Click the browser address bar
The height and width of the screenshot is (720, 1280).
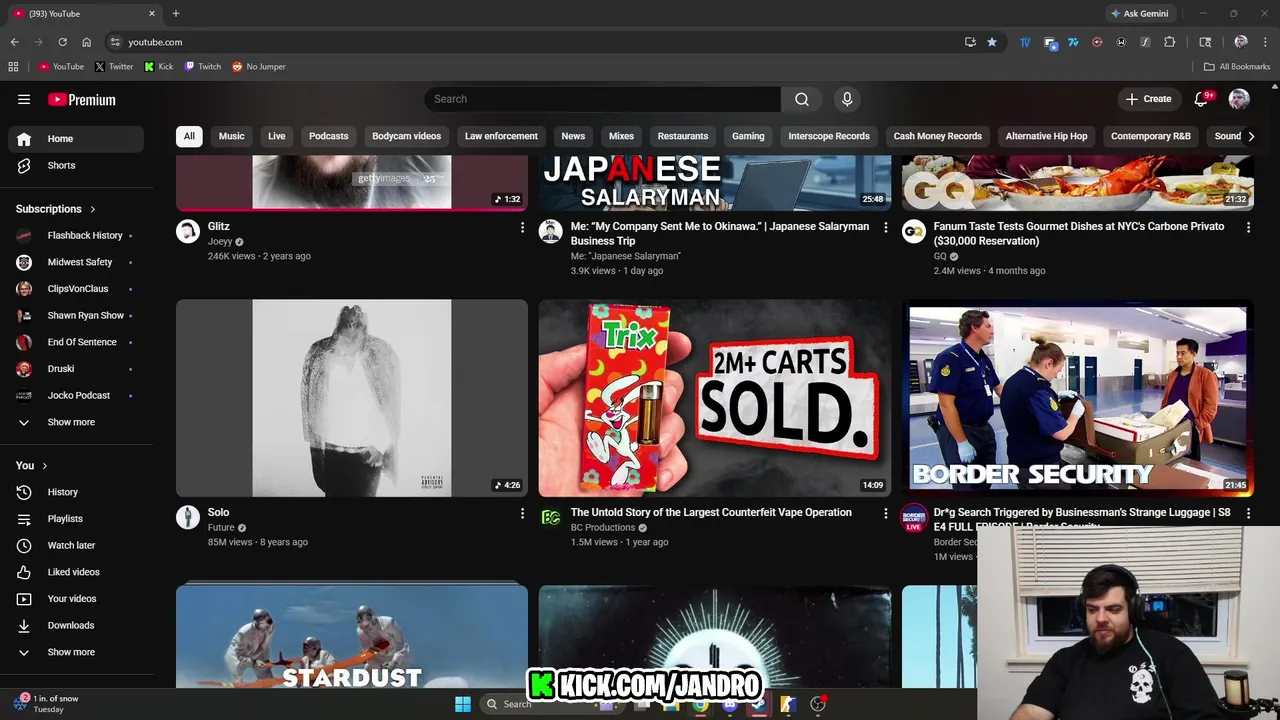pos(540,42)
